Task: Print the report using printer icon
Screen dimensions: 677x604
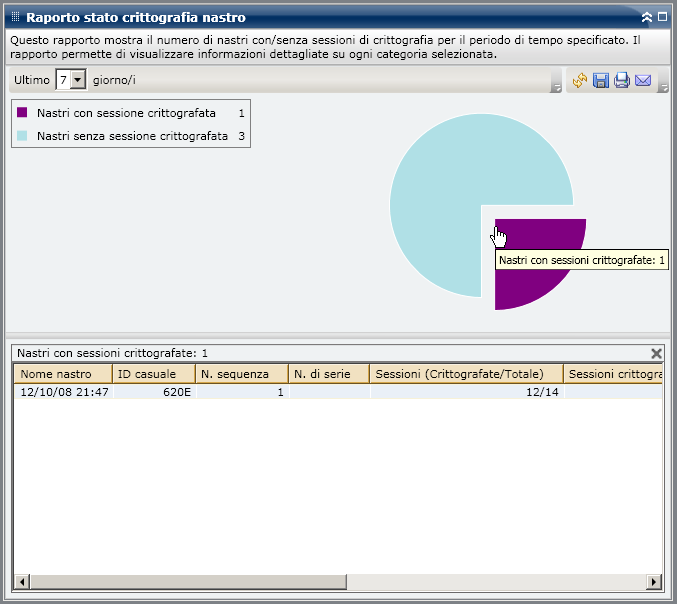Action: [622, 80]
